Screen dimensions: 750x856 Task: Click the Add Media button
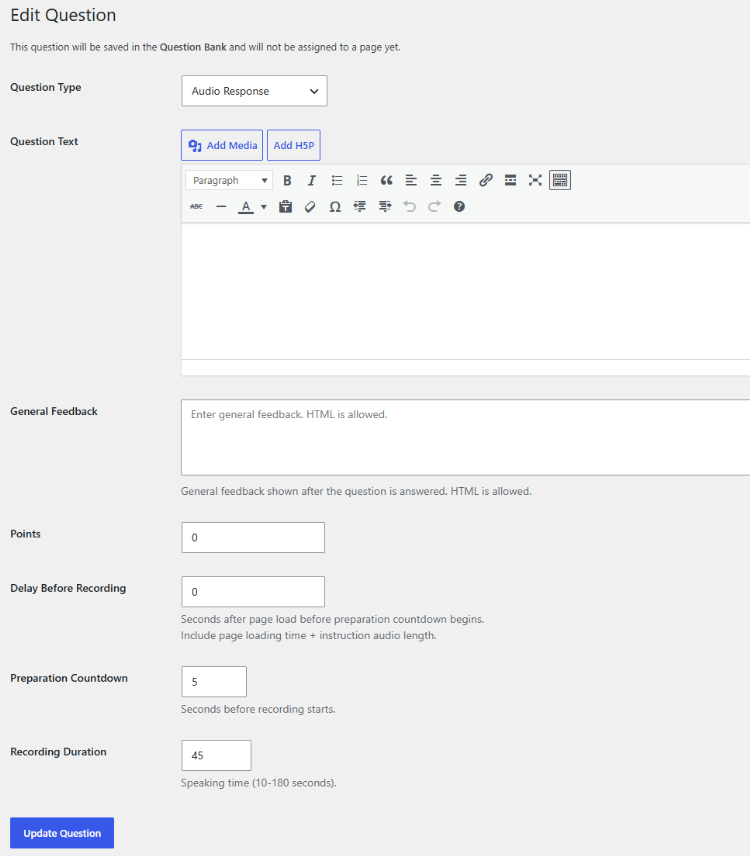(x=222, y=145)
